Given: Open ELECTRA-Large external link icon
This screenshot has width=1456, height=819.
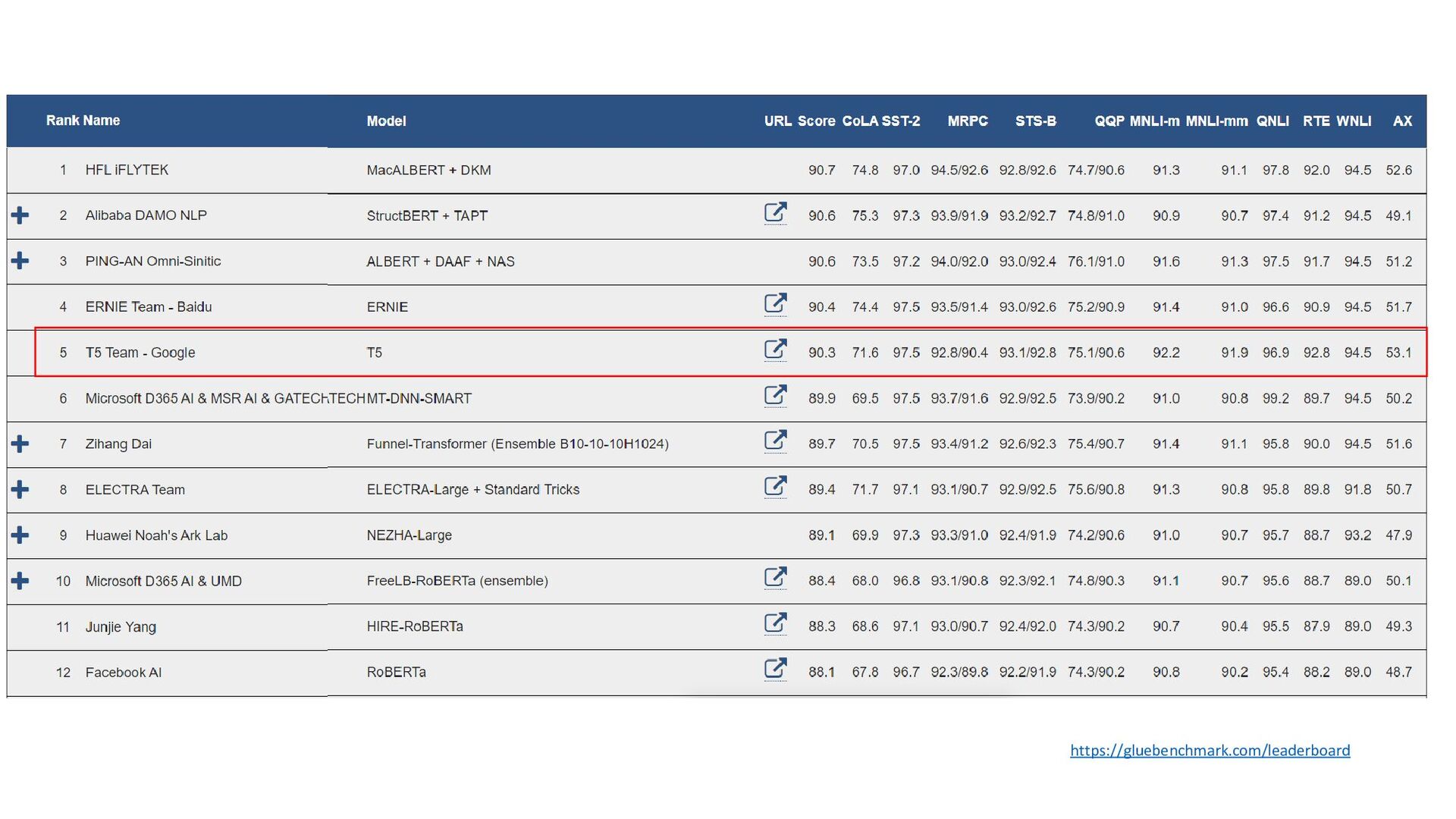Looking at the screenshot, I should coord(775,487).
